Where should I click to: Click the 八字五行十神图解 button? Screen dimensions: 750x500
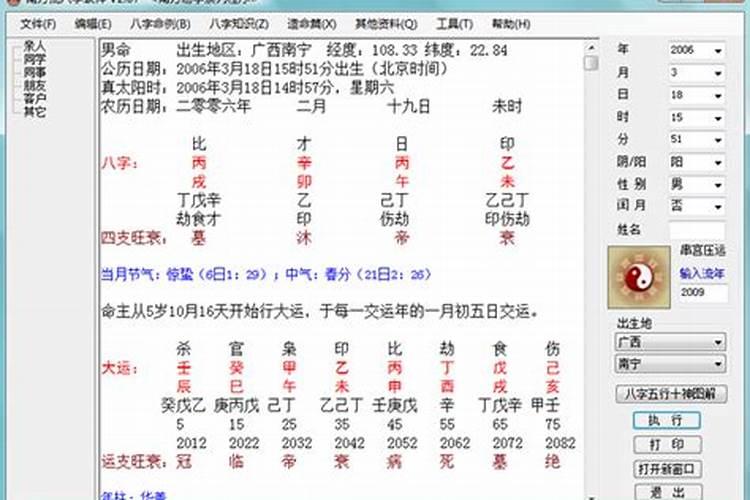671,394
